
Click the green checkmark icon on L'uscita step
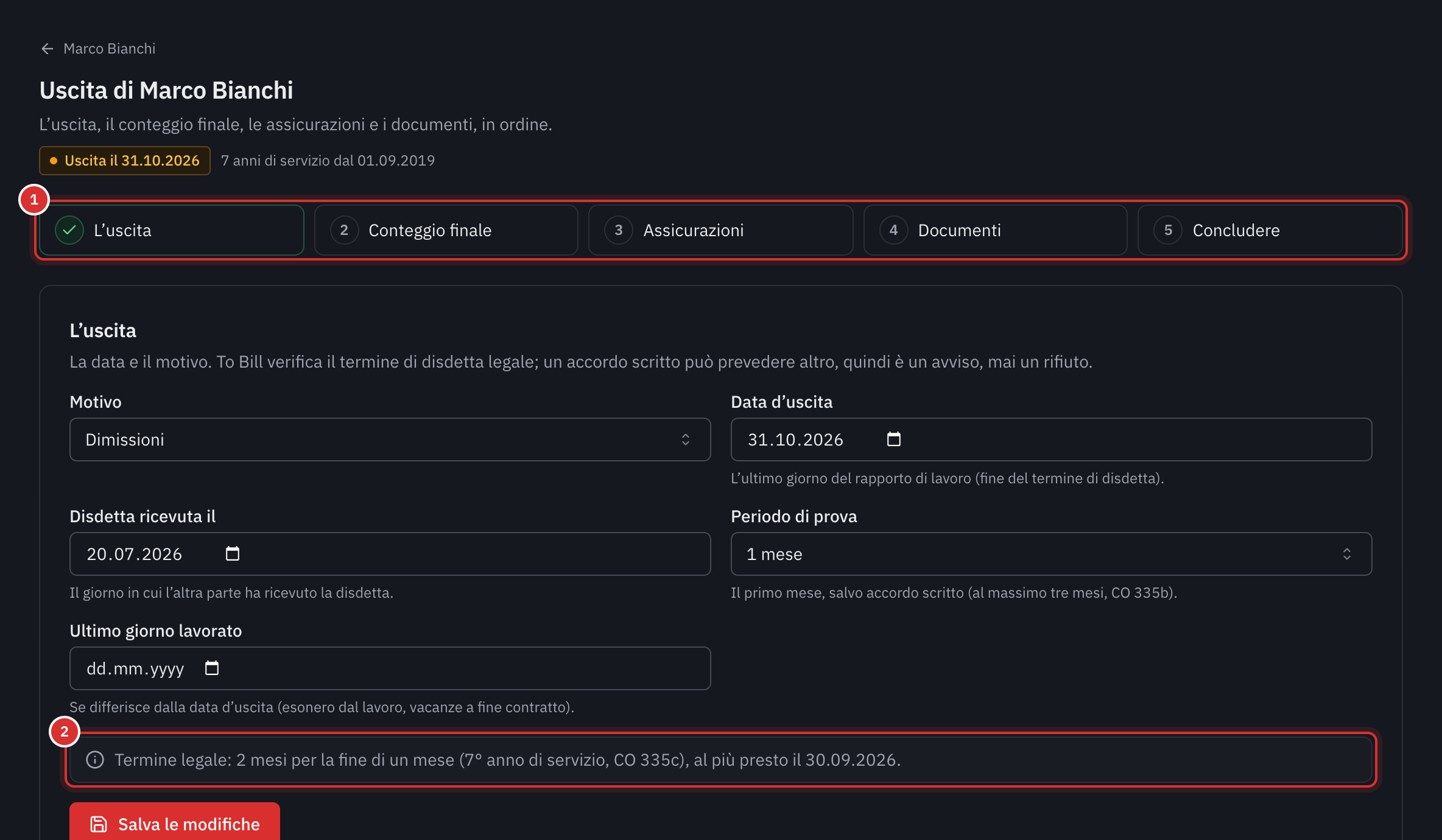(69, 230)
